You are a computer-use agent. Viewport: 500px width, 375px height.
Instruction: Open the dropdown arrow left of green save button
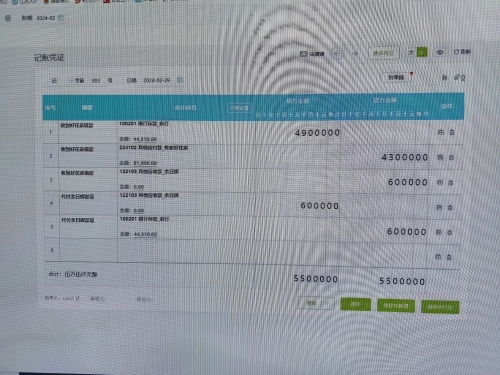[327, 303]
